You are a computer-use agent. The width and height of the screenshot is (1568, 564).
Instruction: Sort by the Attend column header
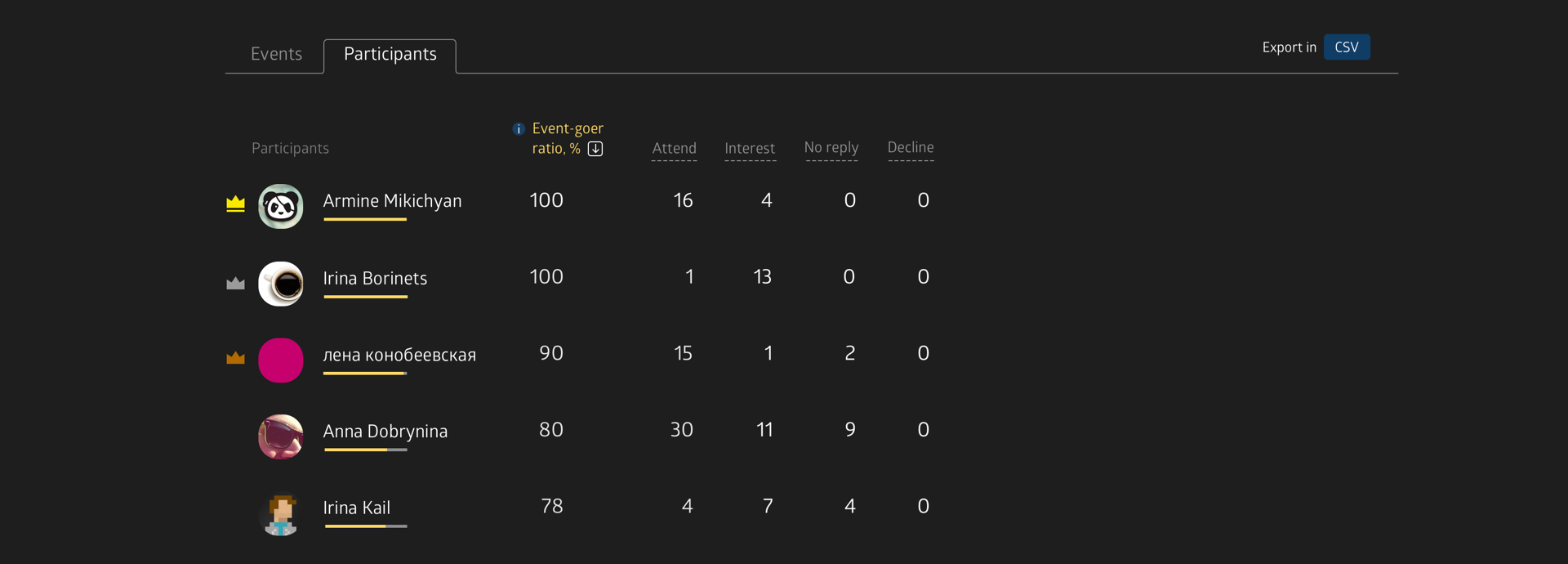coord(674,148)
